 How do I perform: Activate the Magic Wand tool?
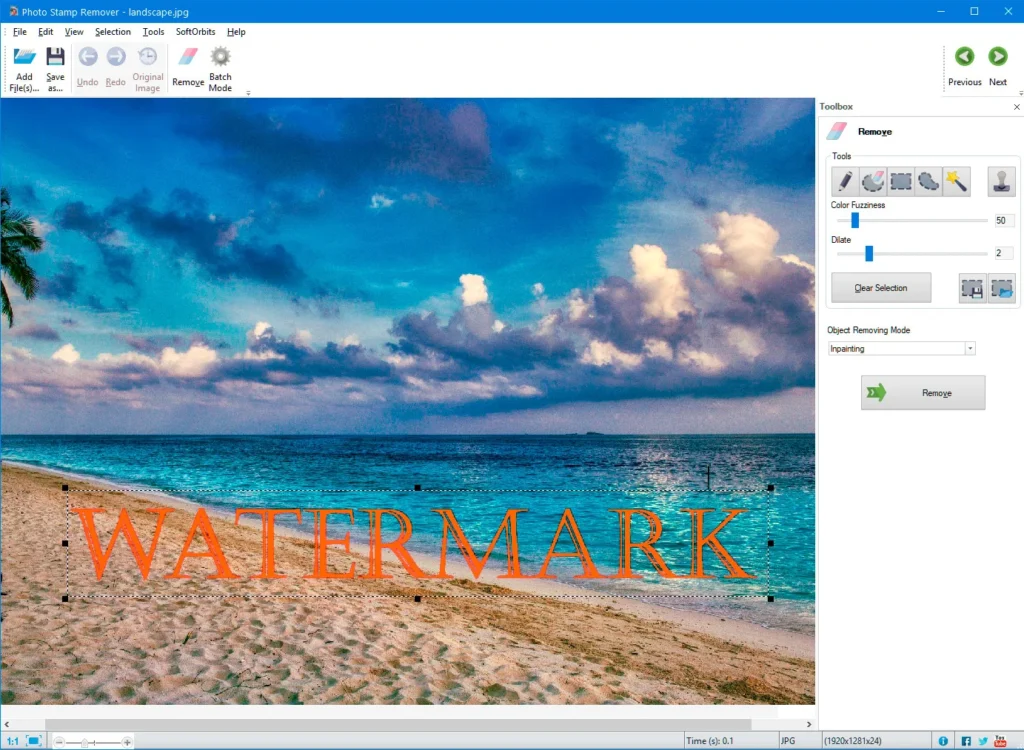[x=957, y=181]
